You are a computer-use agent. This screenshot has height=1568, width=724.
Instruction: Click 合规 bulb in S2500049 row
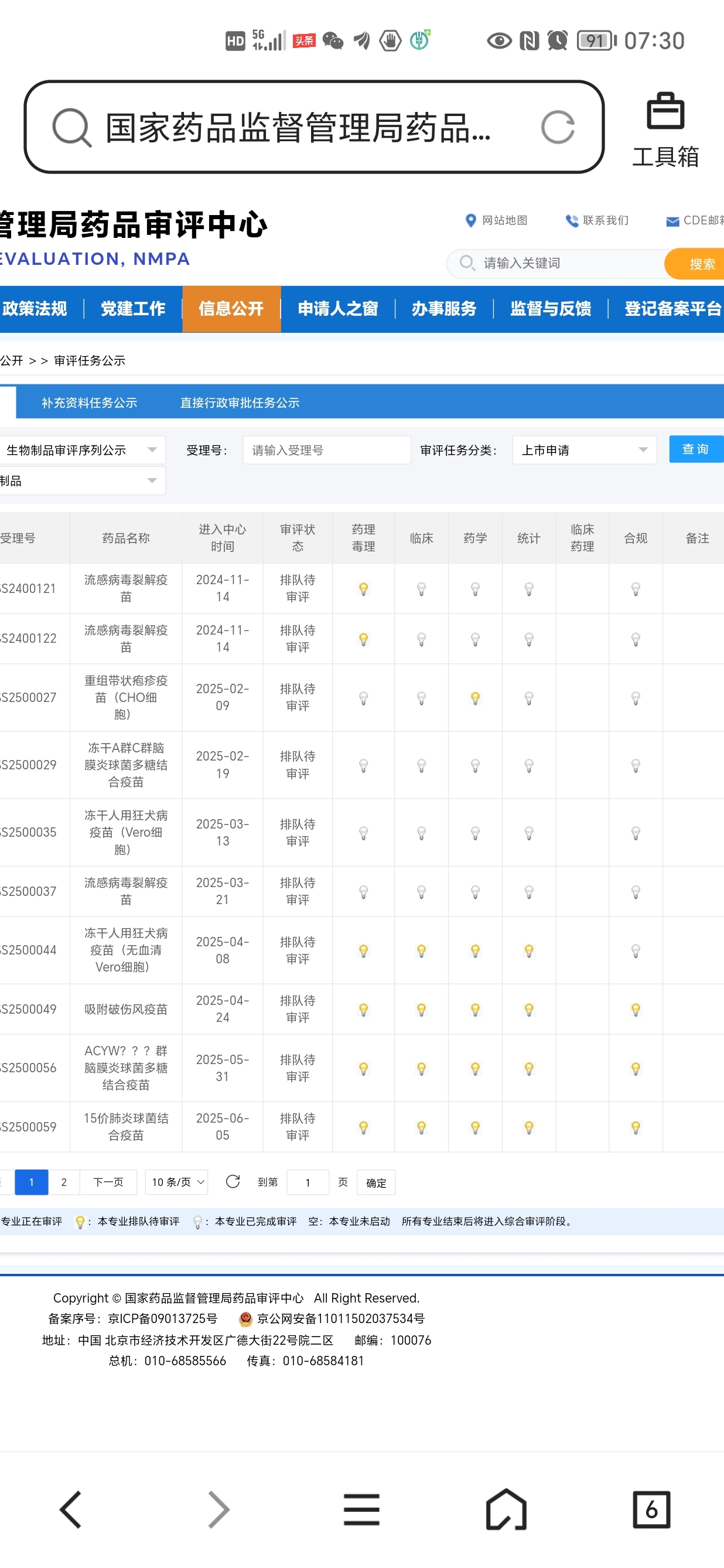pos(636,1010)
